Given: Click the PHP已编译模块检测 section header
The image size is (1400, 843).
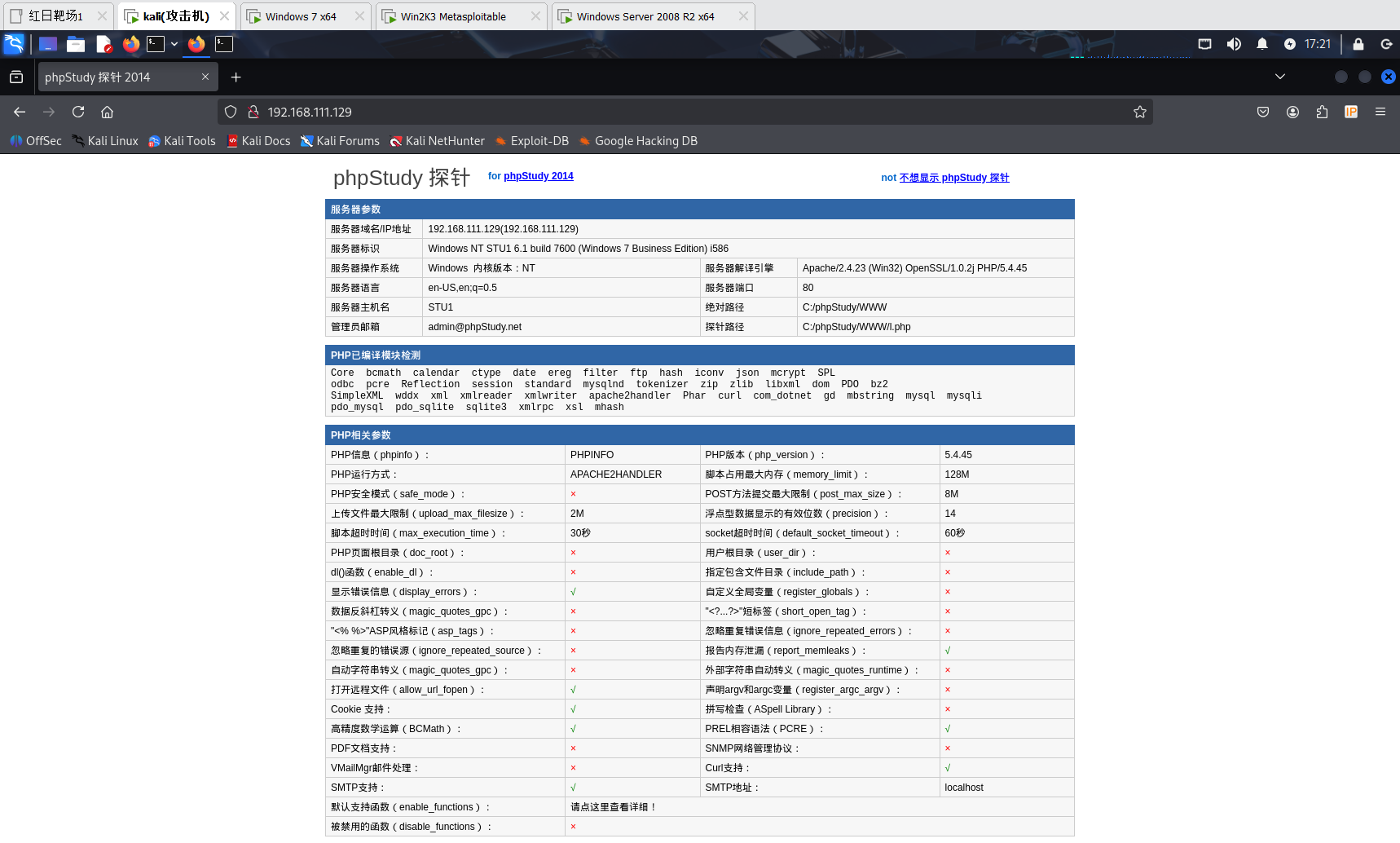Looking at the screenshot, I should click(x=699, y=355).
